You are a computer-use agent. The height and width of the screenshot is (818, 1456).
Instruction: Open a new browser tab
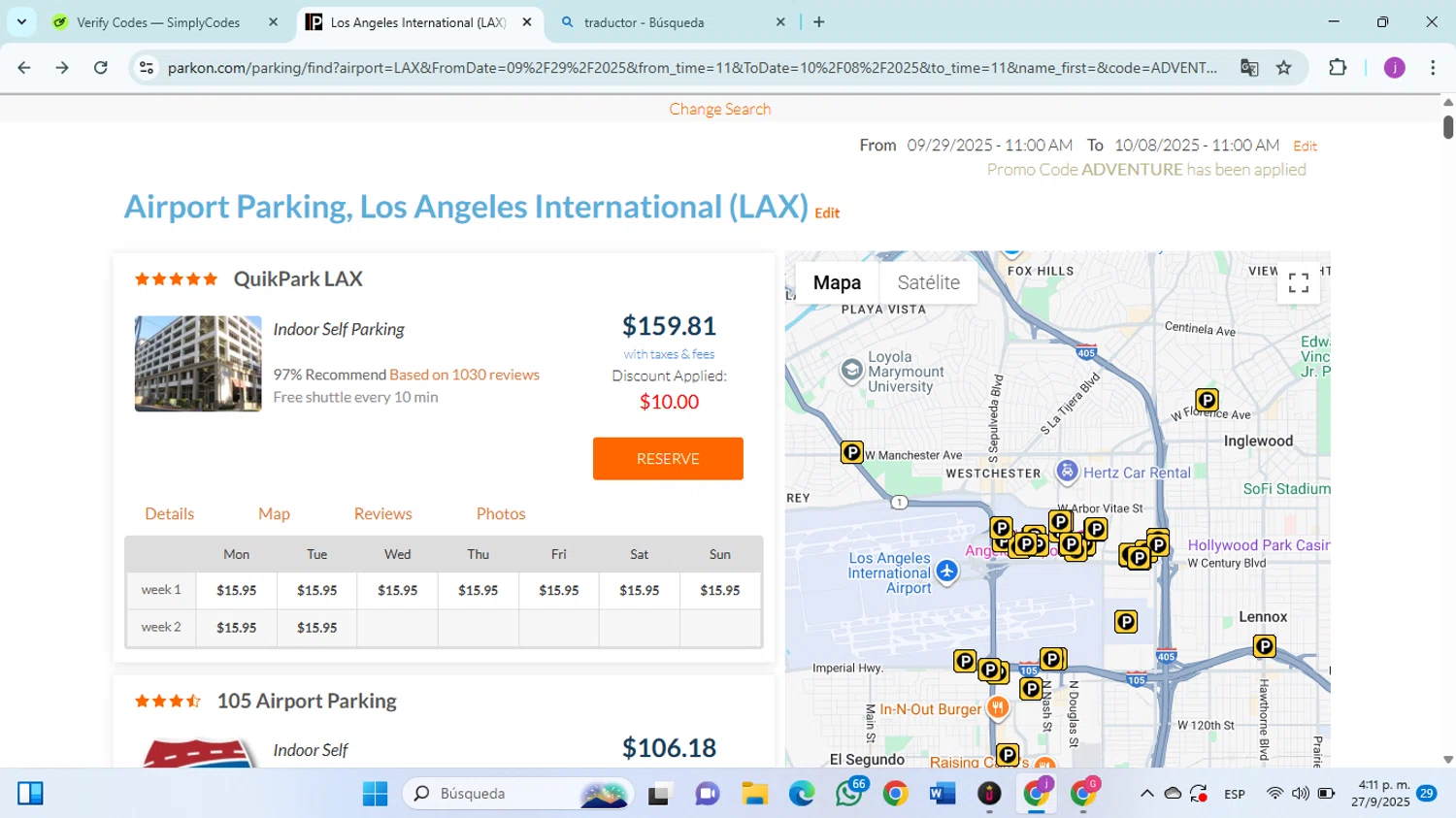[819, 22]
